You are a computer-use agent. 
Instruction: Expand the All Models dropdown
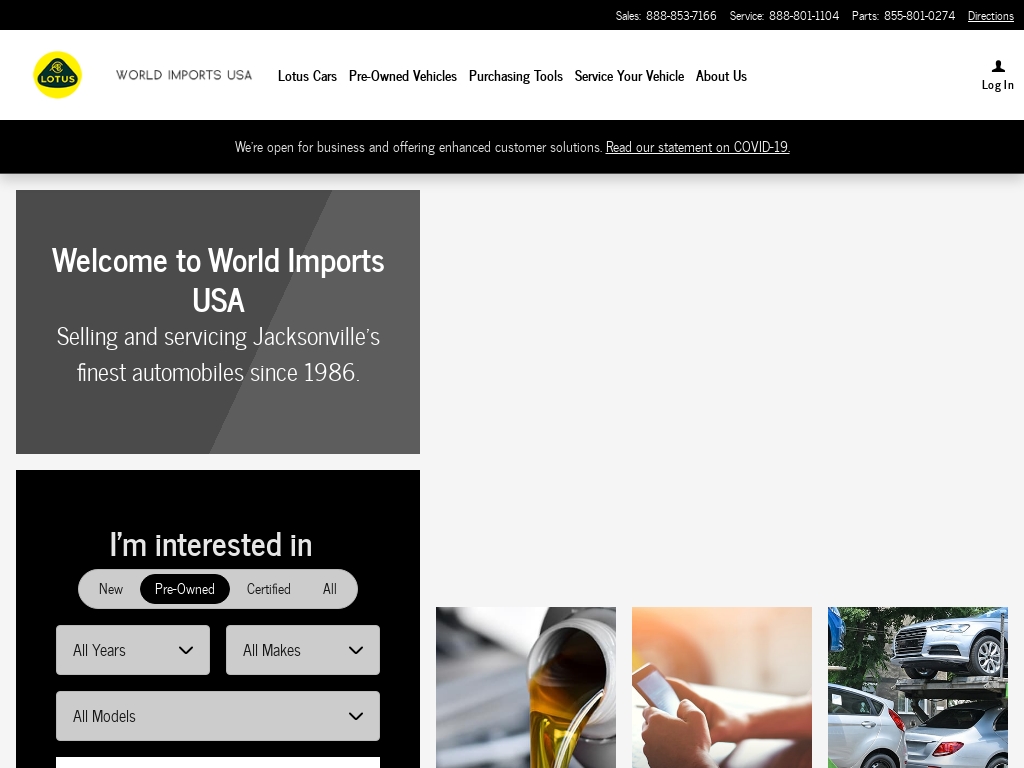click(x=218, y=716)
